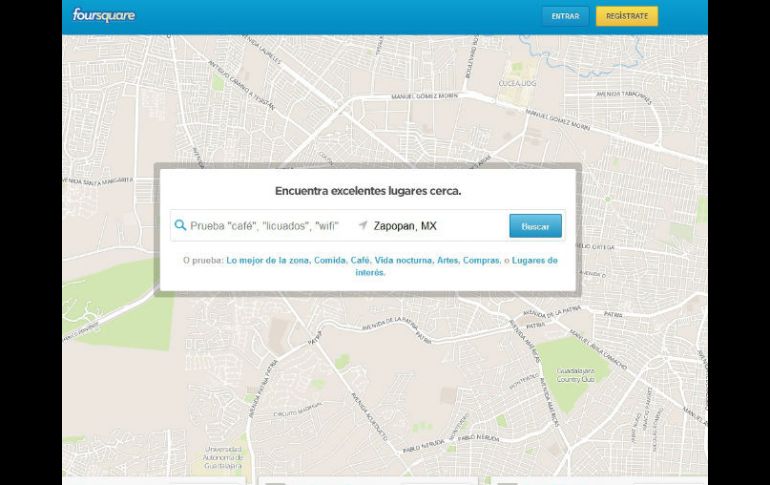This screenshot has width=770, height=485.
Task: Choose the Café category link
Action: pos(360,260)
